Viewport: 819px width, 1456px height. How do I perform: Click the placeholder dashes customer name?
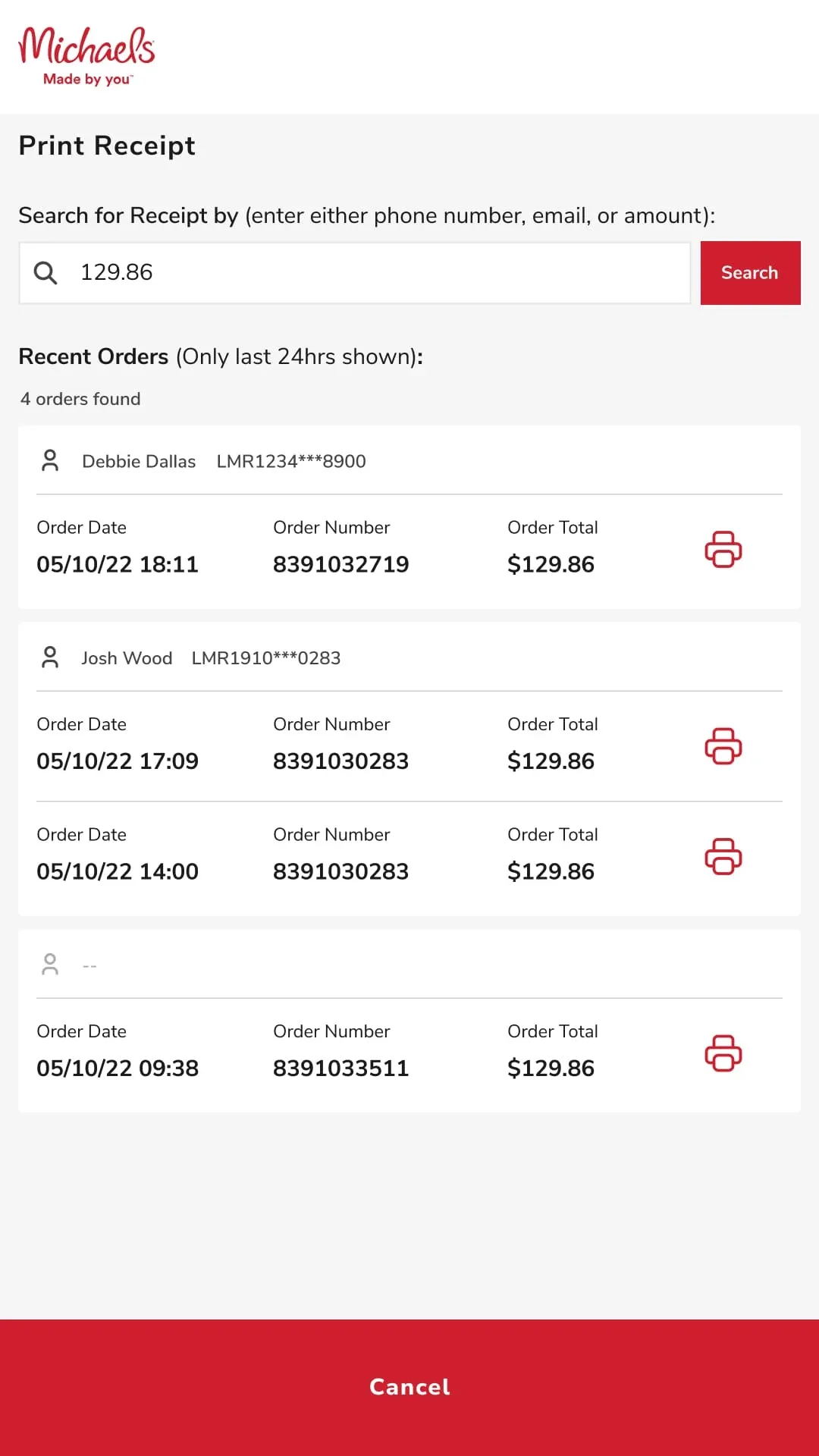[x=89, y=966]
